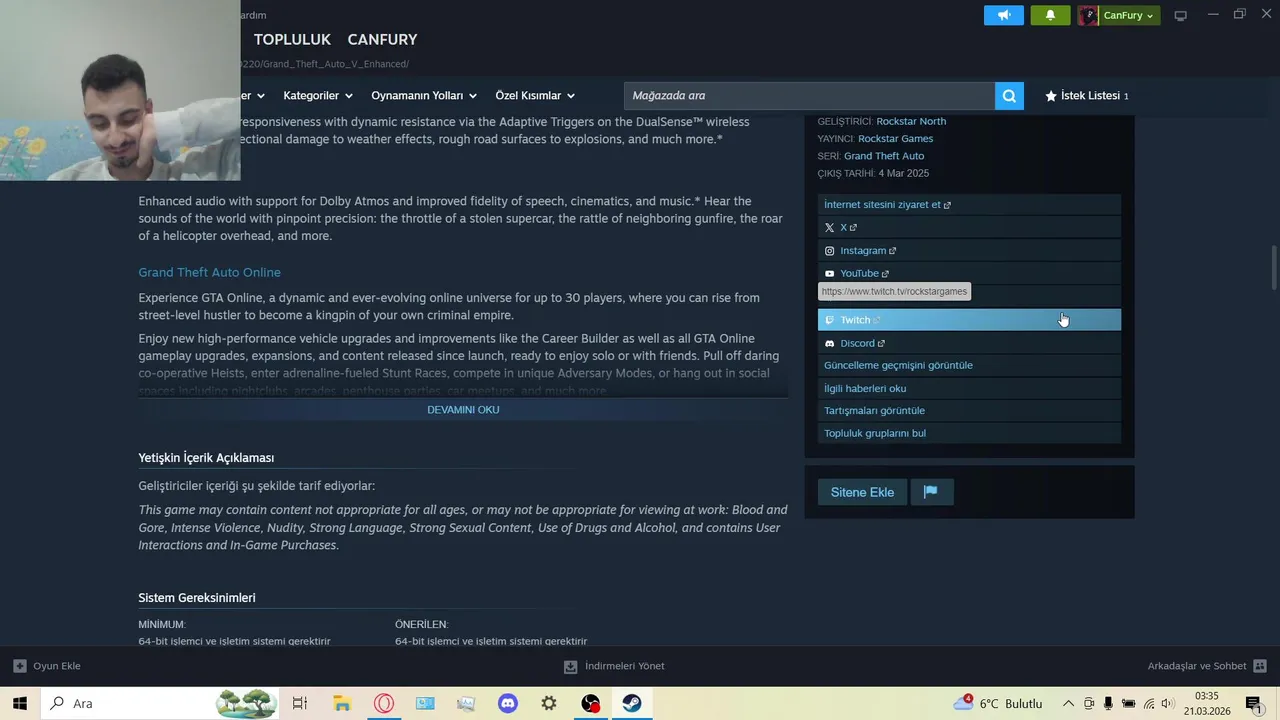Click the Twitch icon
This screenshot has width=1280, height=720.
click(x=829, y=320)
